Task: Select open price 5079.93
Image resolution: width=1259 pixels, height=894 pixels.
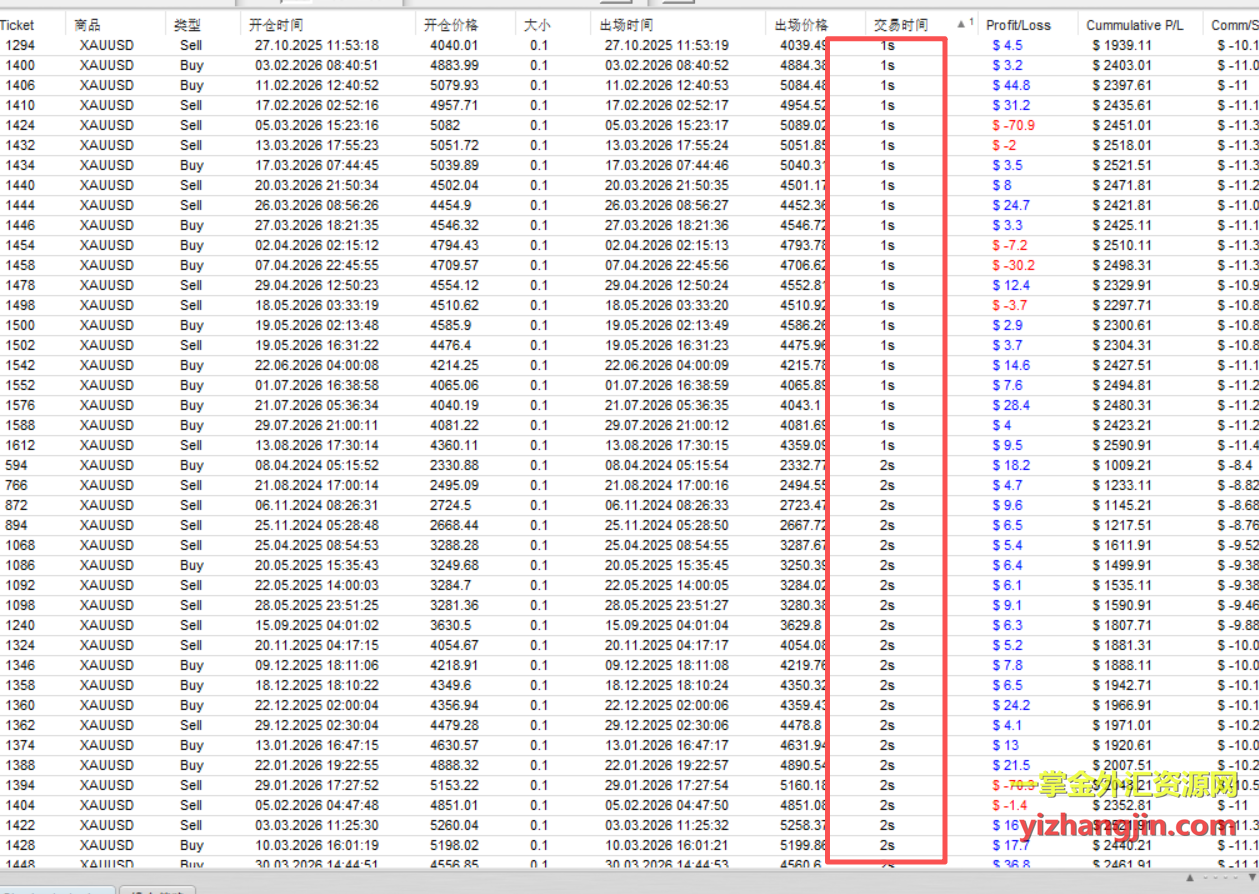Action: (454, 85)
